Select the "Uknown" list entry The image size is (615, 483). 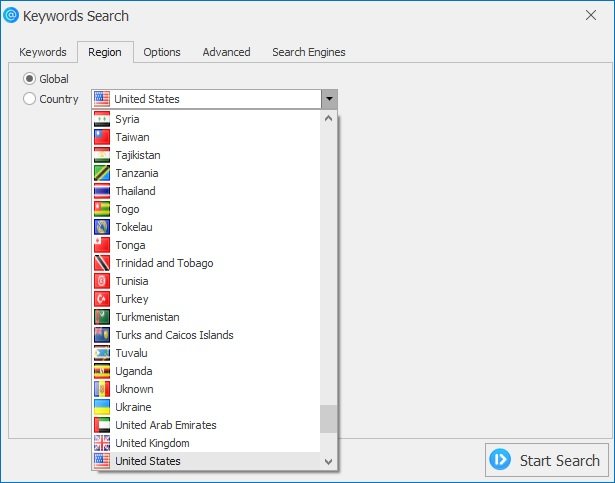(x=207, y=389)
